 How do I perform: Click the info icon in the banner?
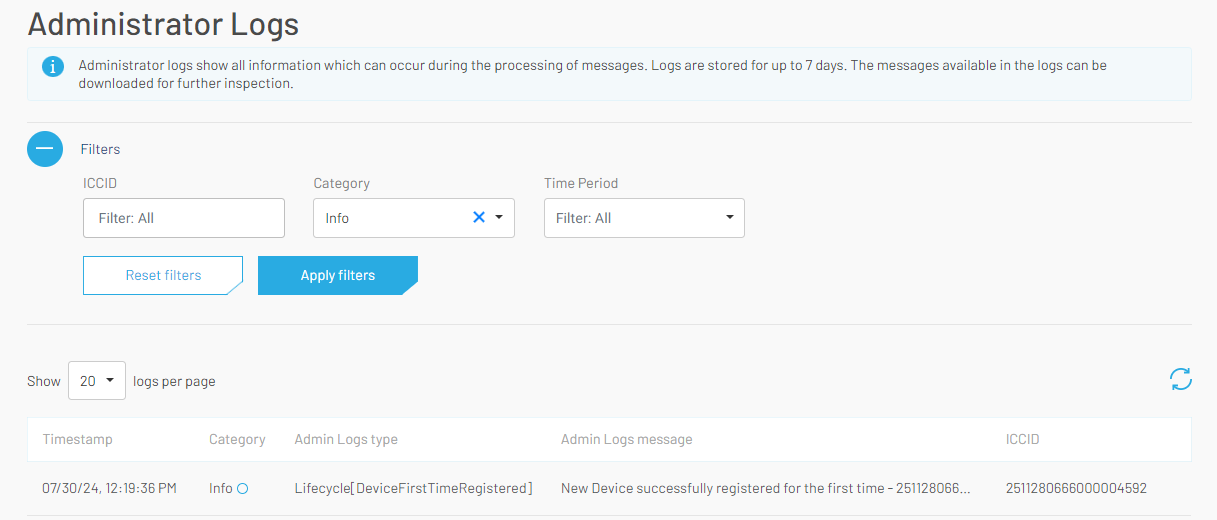click(x=53, y=66)
